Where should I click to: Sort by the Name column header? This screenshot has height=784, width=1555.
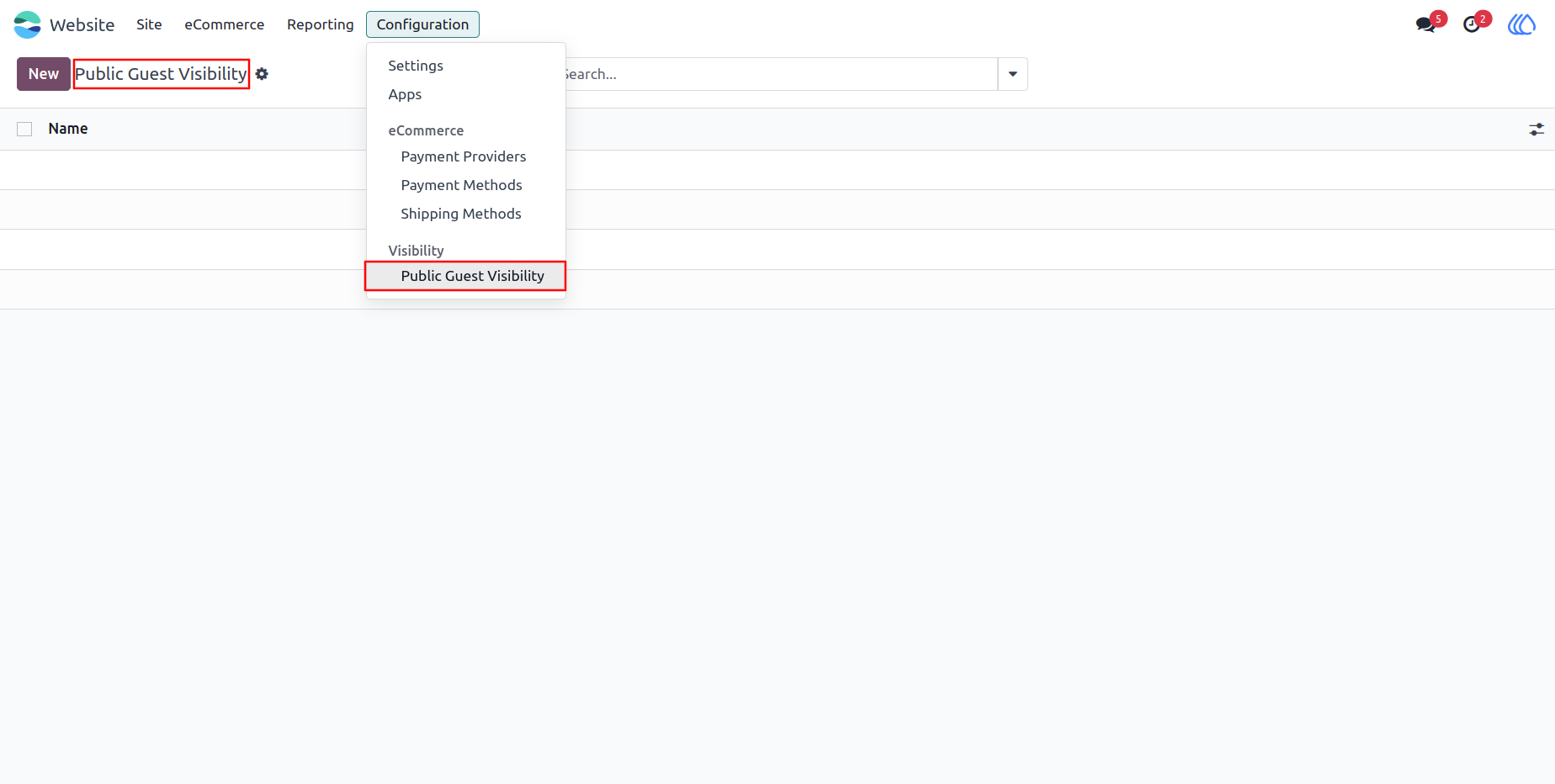coord(68,129)
